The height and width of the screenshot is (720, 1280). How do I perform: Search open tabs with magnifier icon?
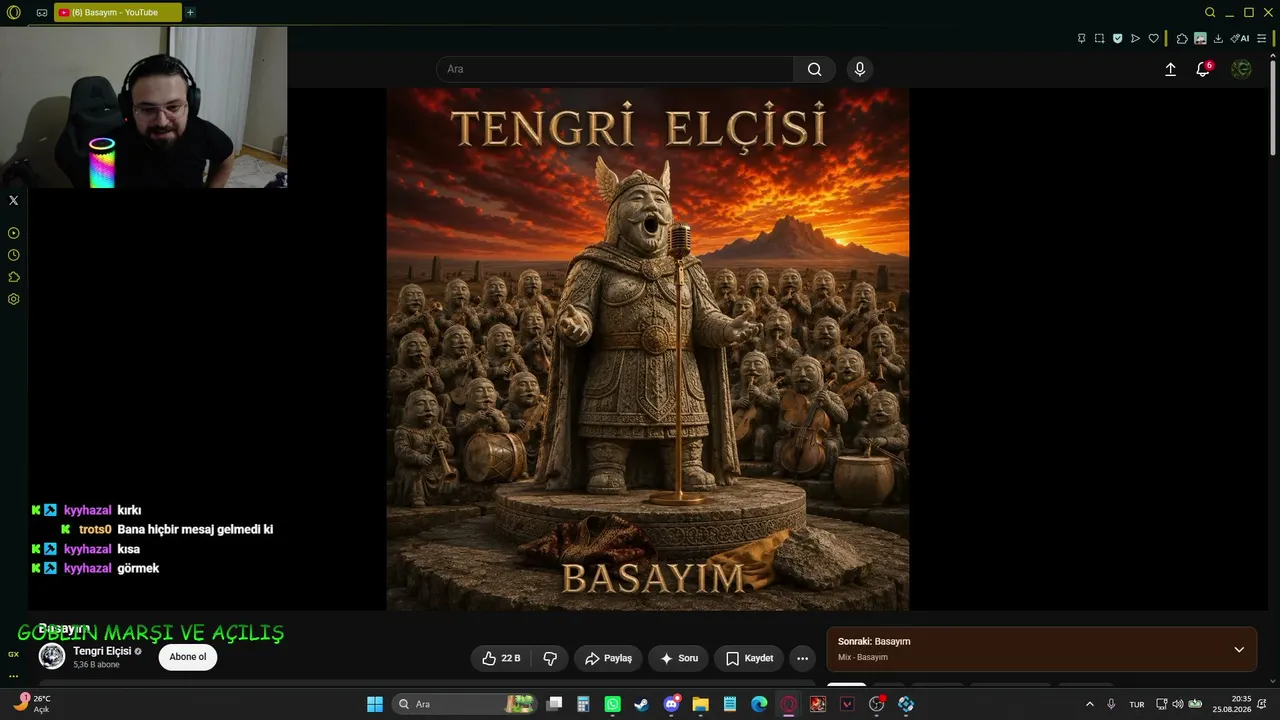[x=1210, y=13]
